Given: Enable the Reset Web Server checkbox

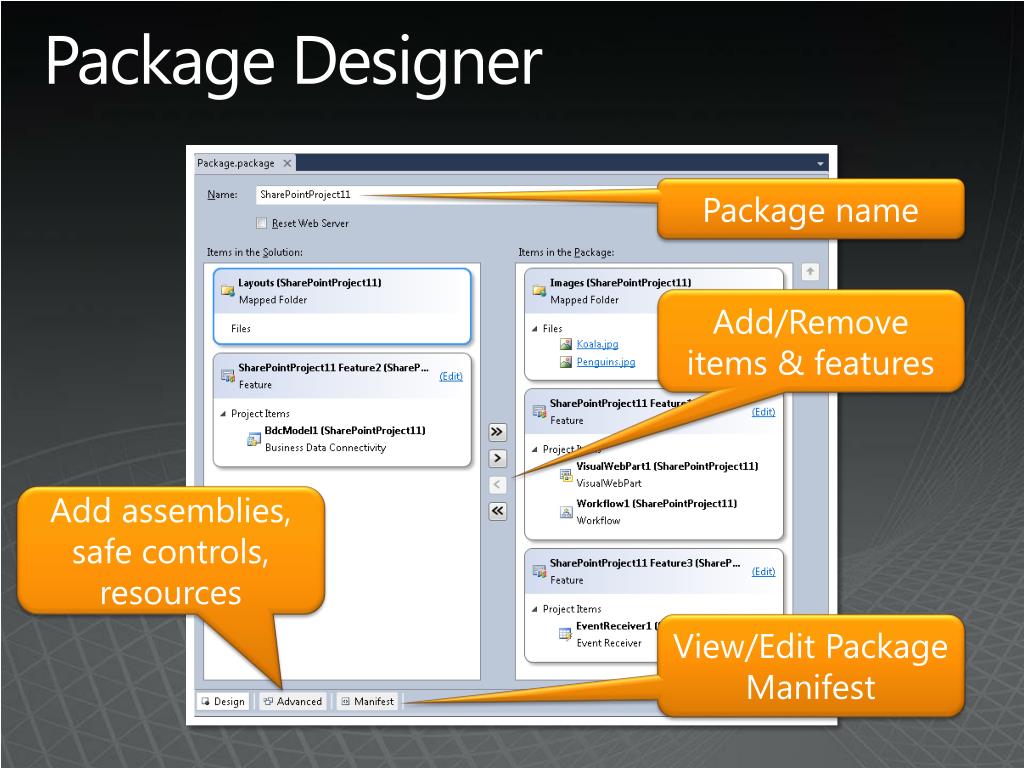Looking at the screenshot, I should 261,223.
